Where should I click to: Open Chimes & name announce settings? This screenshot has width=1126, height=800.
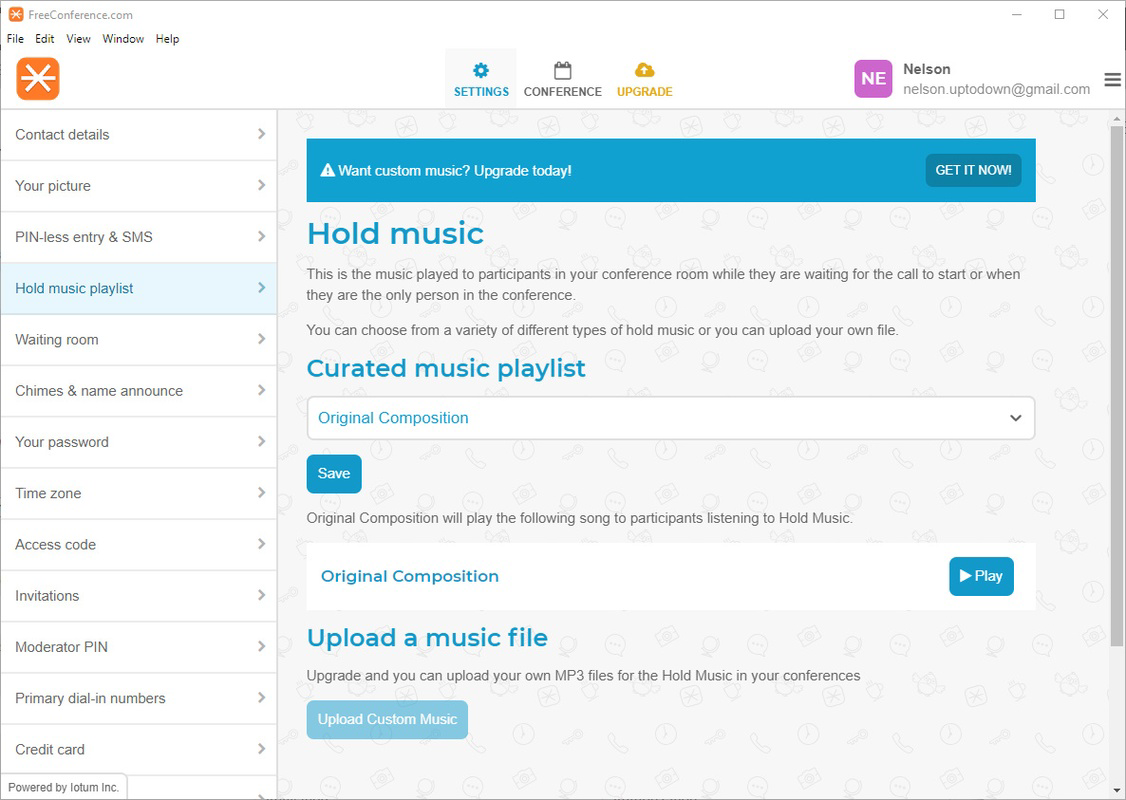click(139, 391)
